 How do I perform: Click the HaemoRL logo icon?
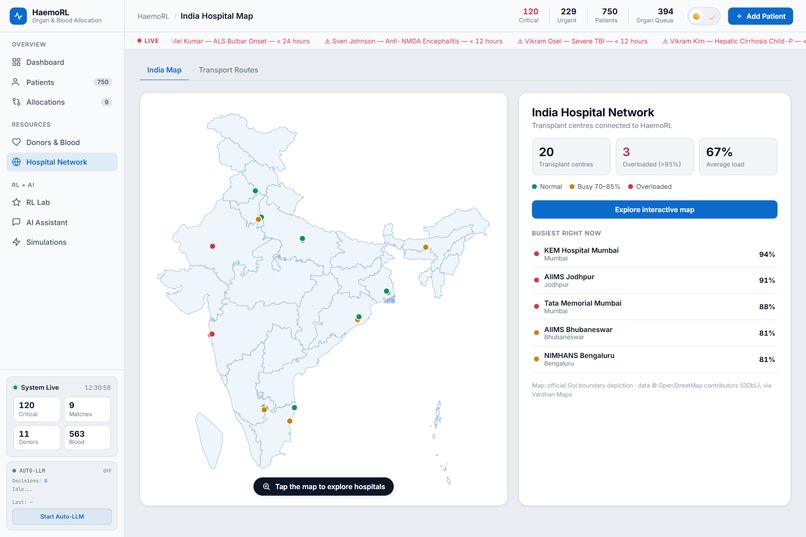(19, 16)
